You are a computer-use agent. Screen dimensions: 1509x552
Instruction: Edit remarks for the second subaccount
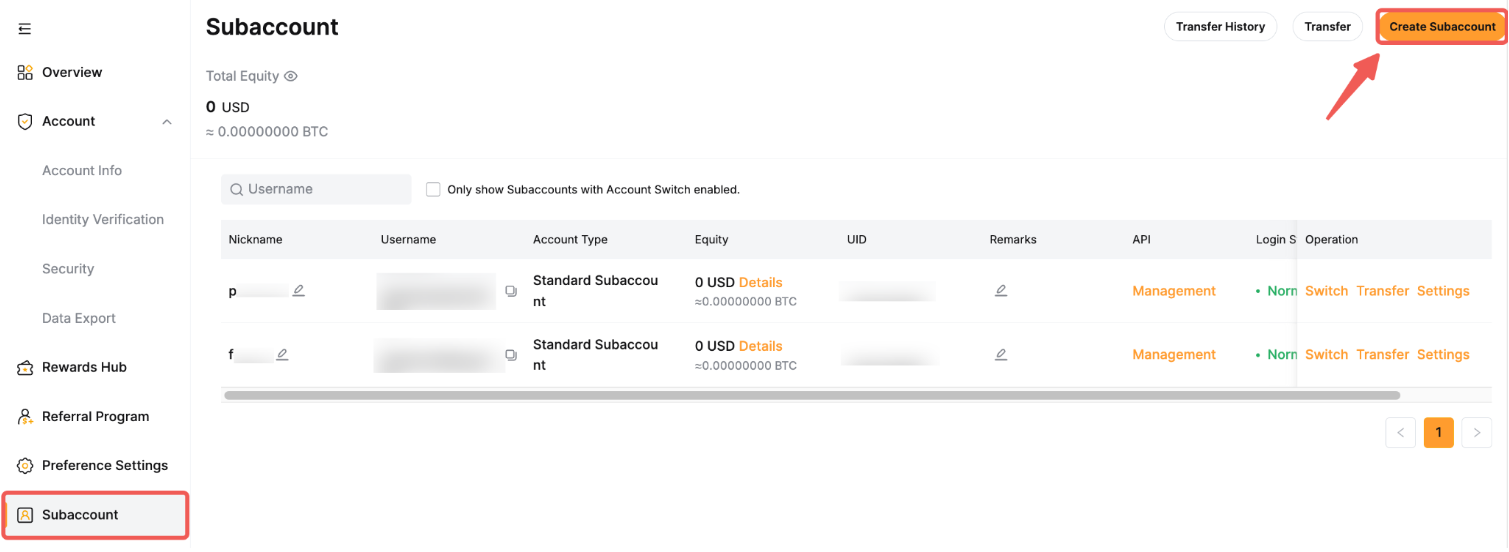(1001, 355)
